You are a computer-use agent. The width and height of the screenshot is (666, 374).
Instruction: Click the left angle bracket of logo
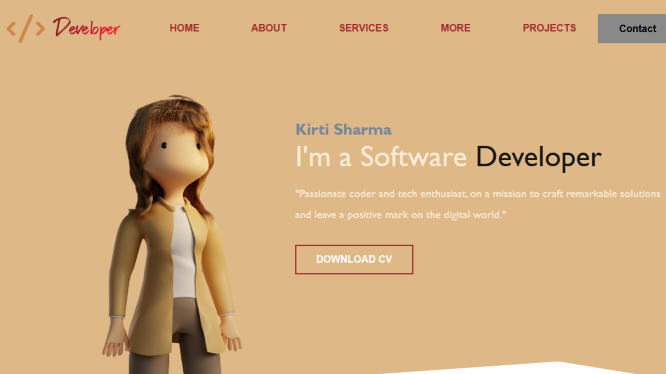pos(11,29)
